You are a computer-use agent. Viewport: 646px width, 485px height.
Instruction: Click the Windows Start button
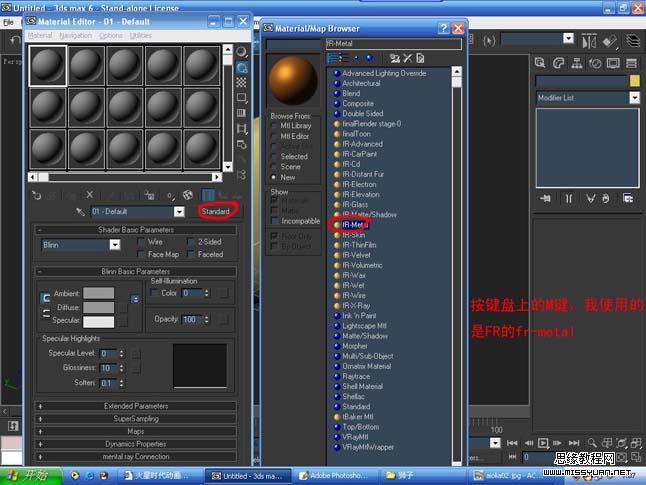point(31,476)
